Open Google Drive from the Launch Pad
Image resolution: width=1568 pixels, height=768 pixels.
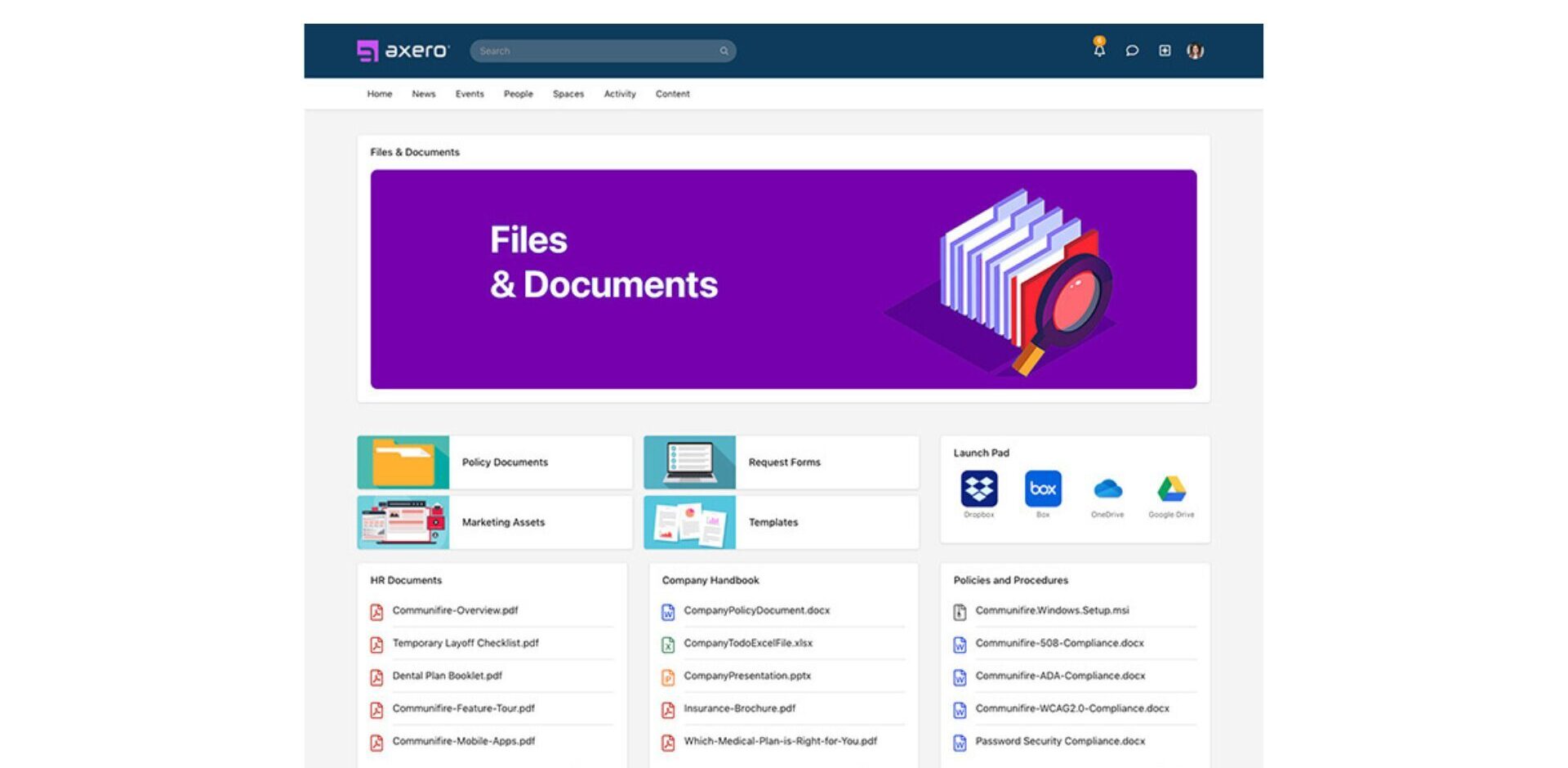point(1171,489)
